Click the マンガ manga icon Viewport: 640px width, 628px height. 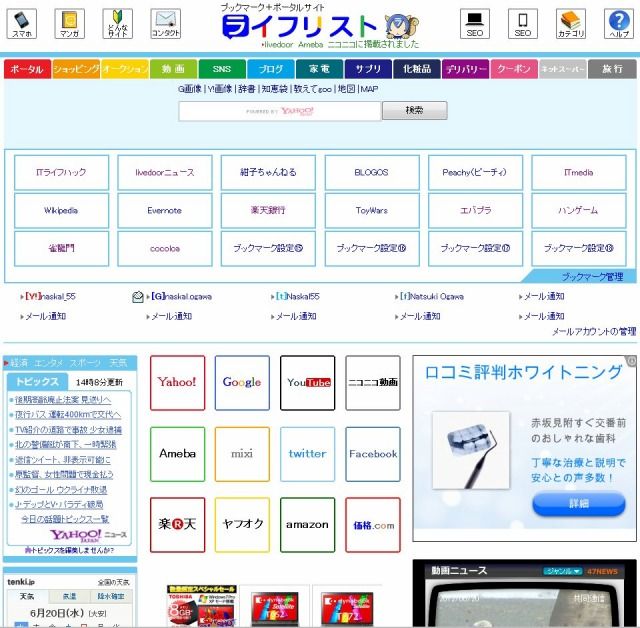pos(69,24)
